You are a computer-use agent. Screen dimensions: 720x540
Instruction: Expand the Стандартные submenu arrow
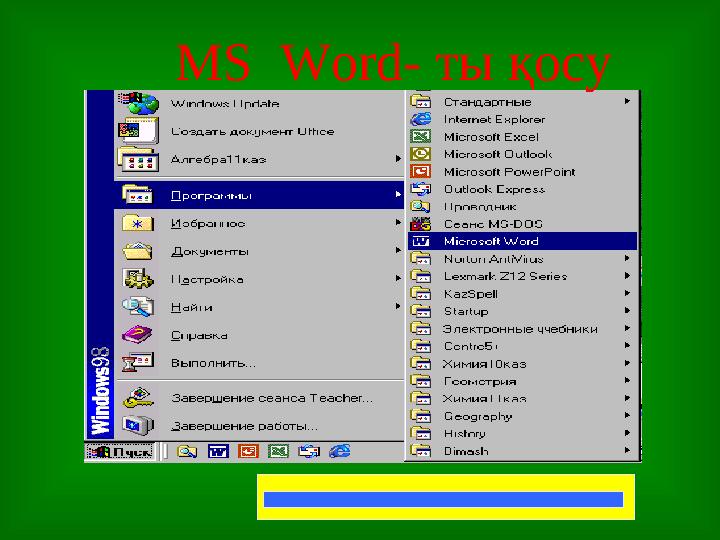[x=627, y=101]
